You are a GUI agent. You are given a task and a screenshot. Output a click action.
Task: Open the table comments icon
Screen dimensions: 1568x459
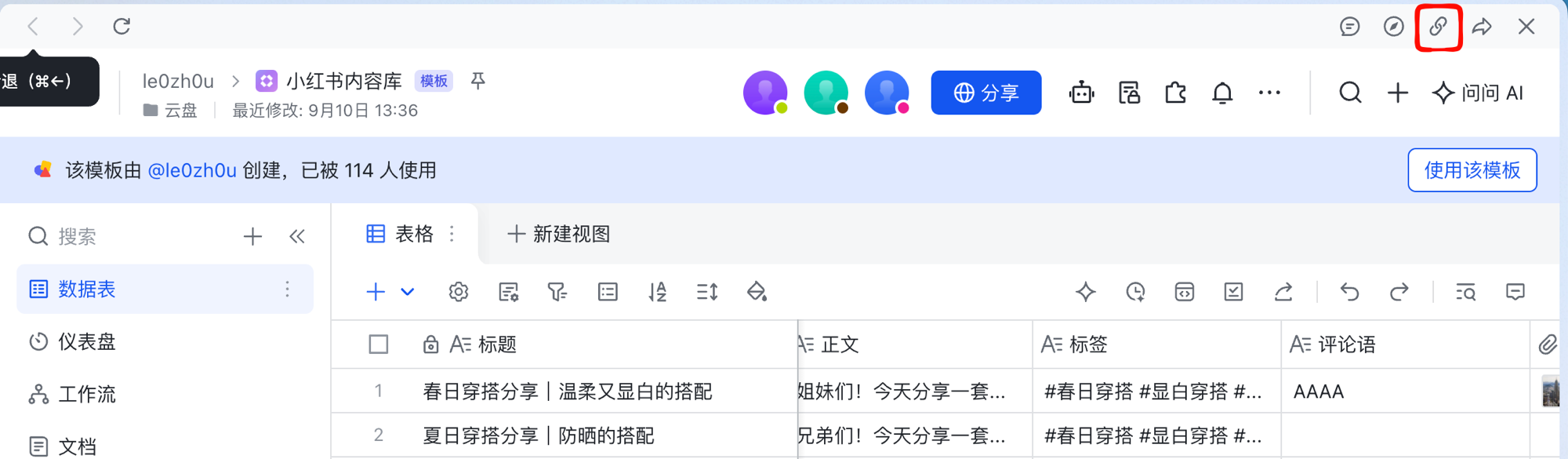[1515, 292]
